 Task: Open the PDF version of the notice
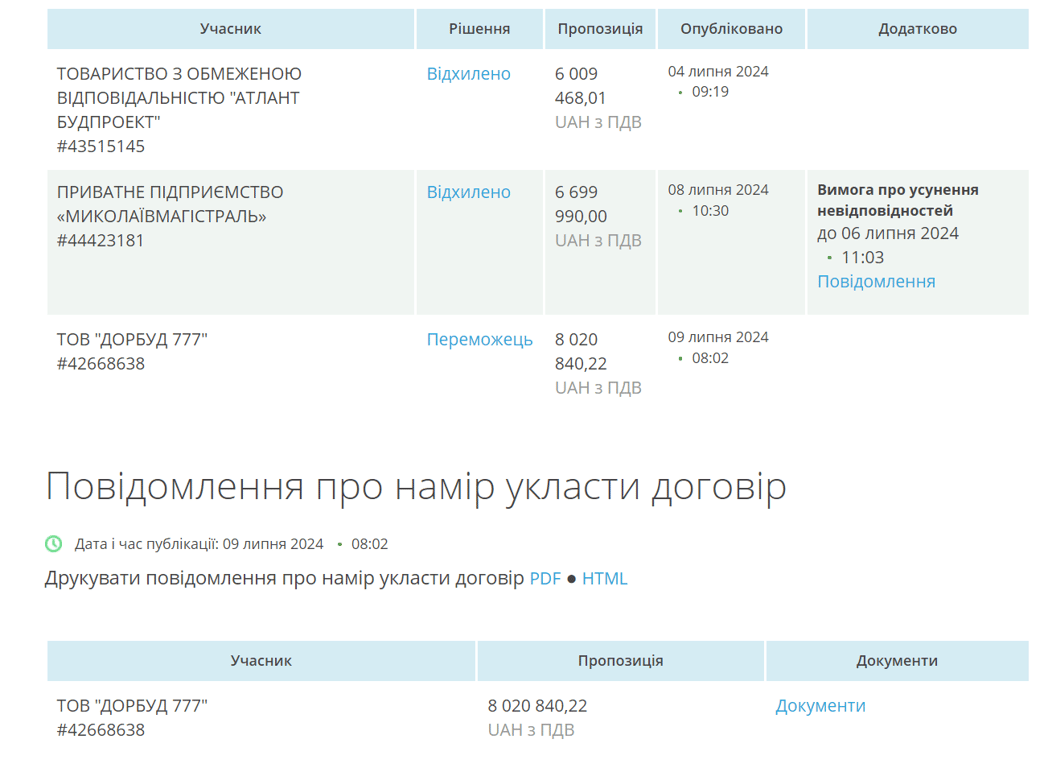pyautogui.click(x=546, y=578)
